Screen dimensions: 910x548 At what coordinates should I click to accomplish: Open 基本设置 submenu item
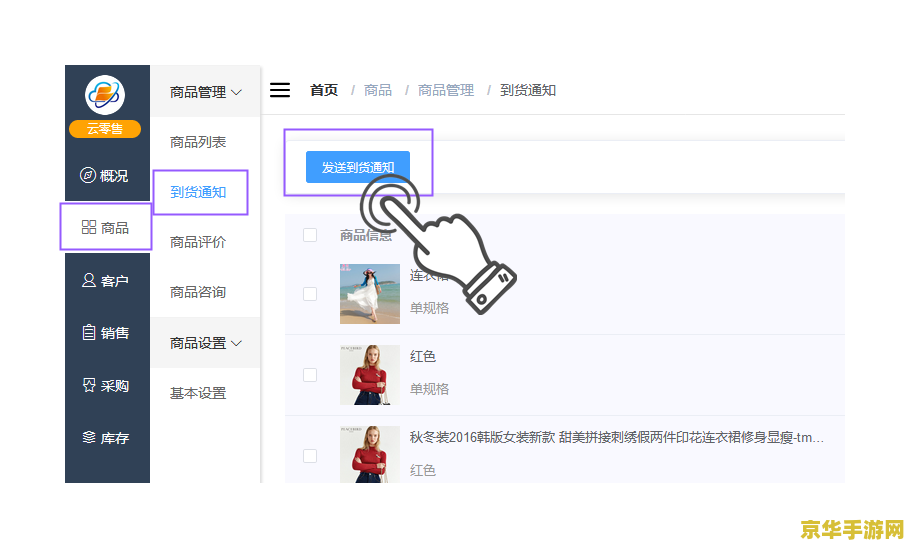tap(198, 393)
